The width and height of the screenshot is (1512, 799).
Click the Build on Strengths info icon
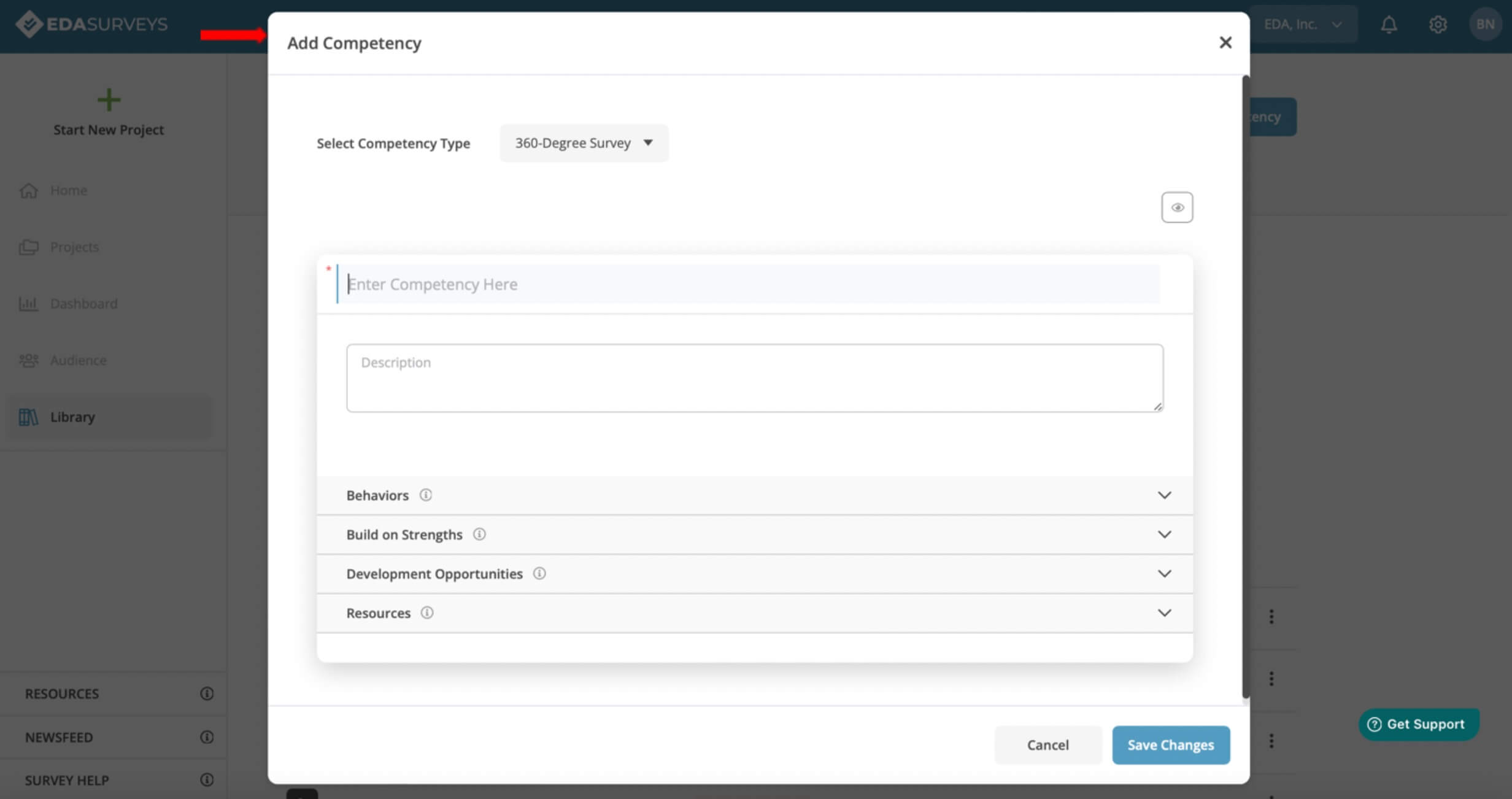pos(479,534)
